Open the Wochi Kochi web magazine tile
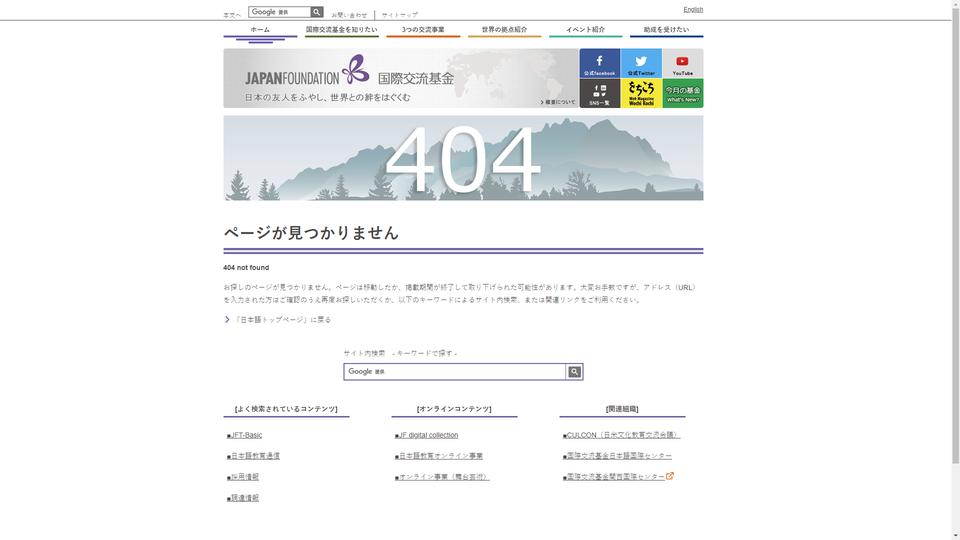960x540 pixels. 641,93
